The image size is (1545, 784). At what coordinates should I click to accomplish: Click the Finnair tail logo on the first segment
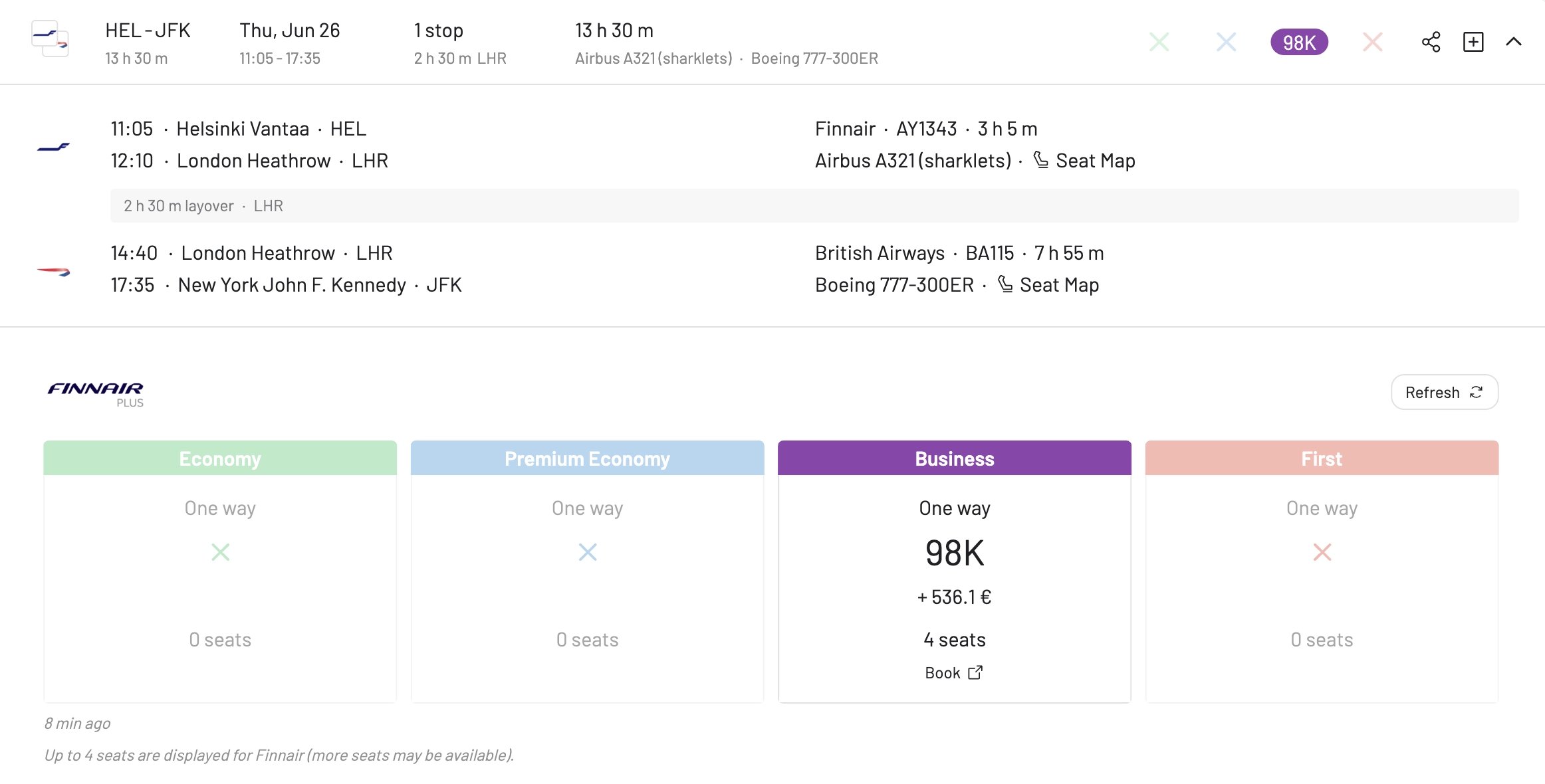54,147
